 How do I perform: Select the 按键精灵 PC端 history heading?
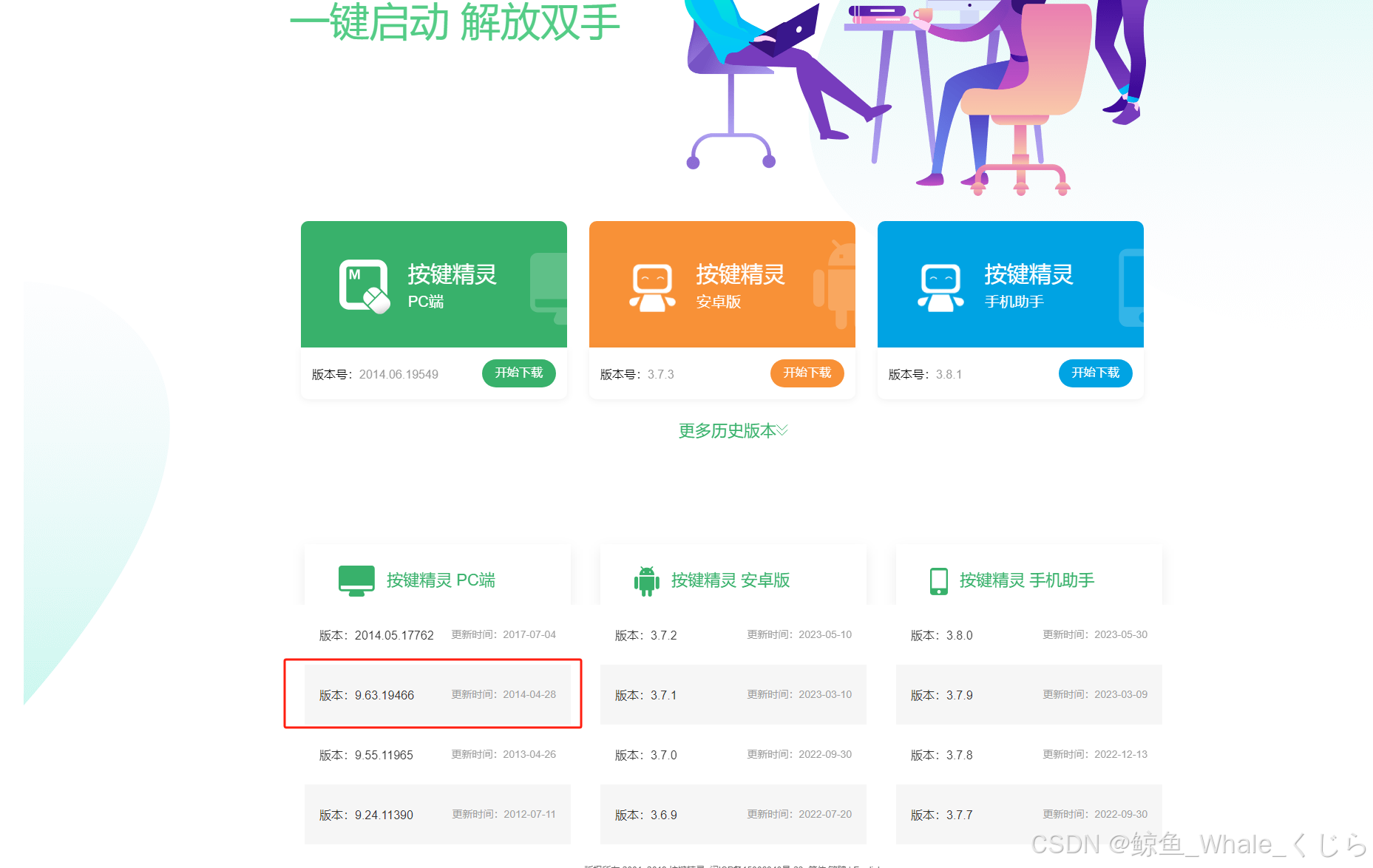click(441, 580)
